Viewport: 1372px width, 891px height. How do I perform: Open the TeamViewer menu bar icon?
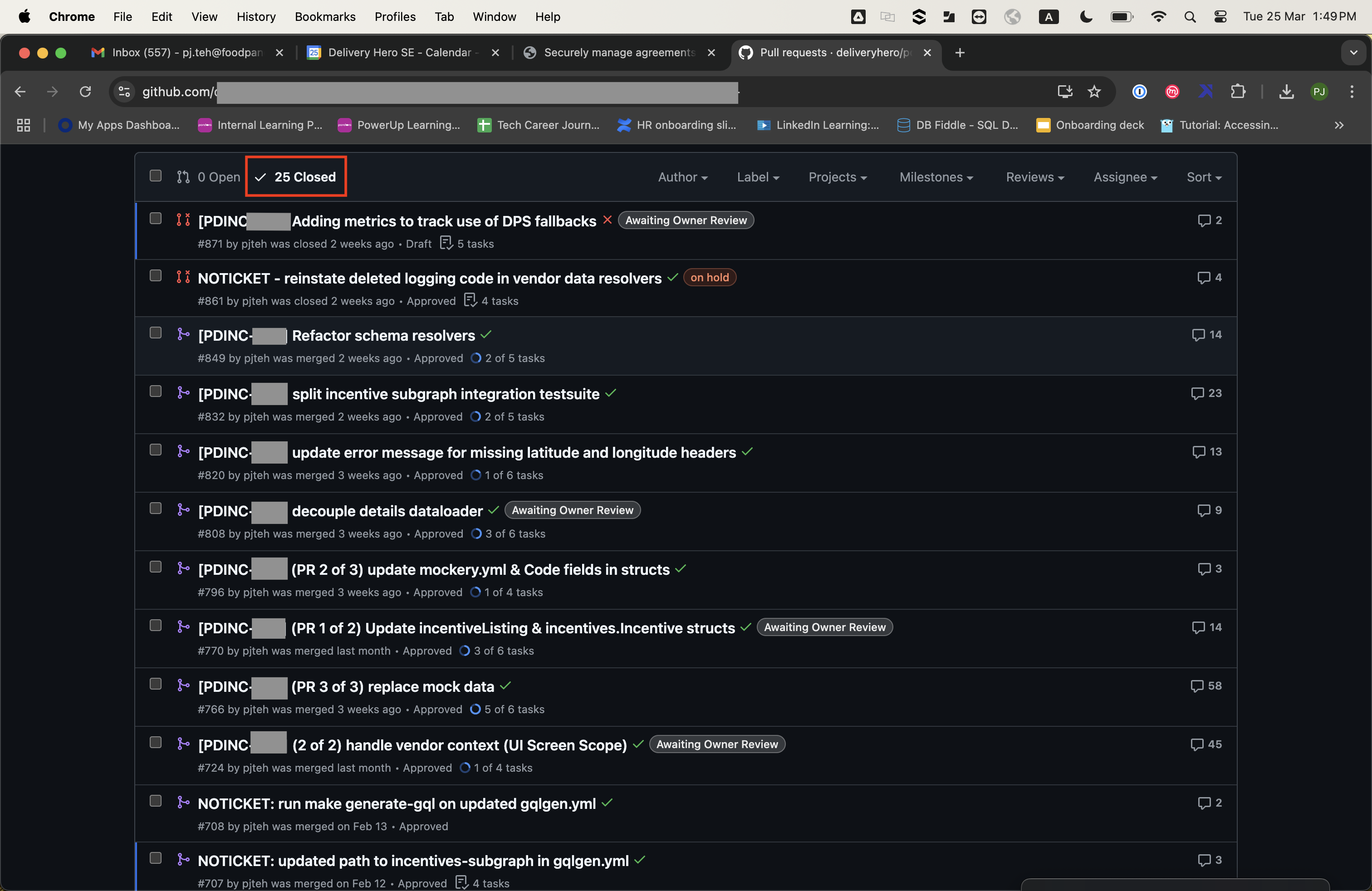click(980, 17)
